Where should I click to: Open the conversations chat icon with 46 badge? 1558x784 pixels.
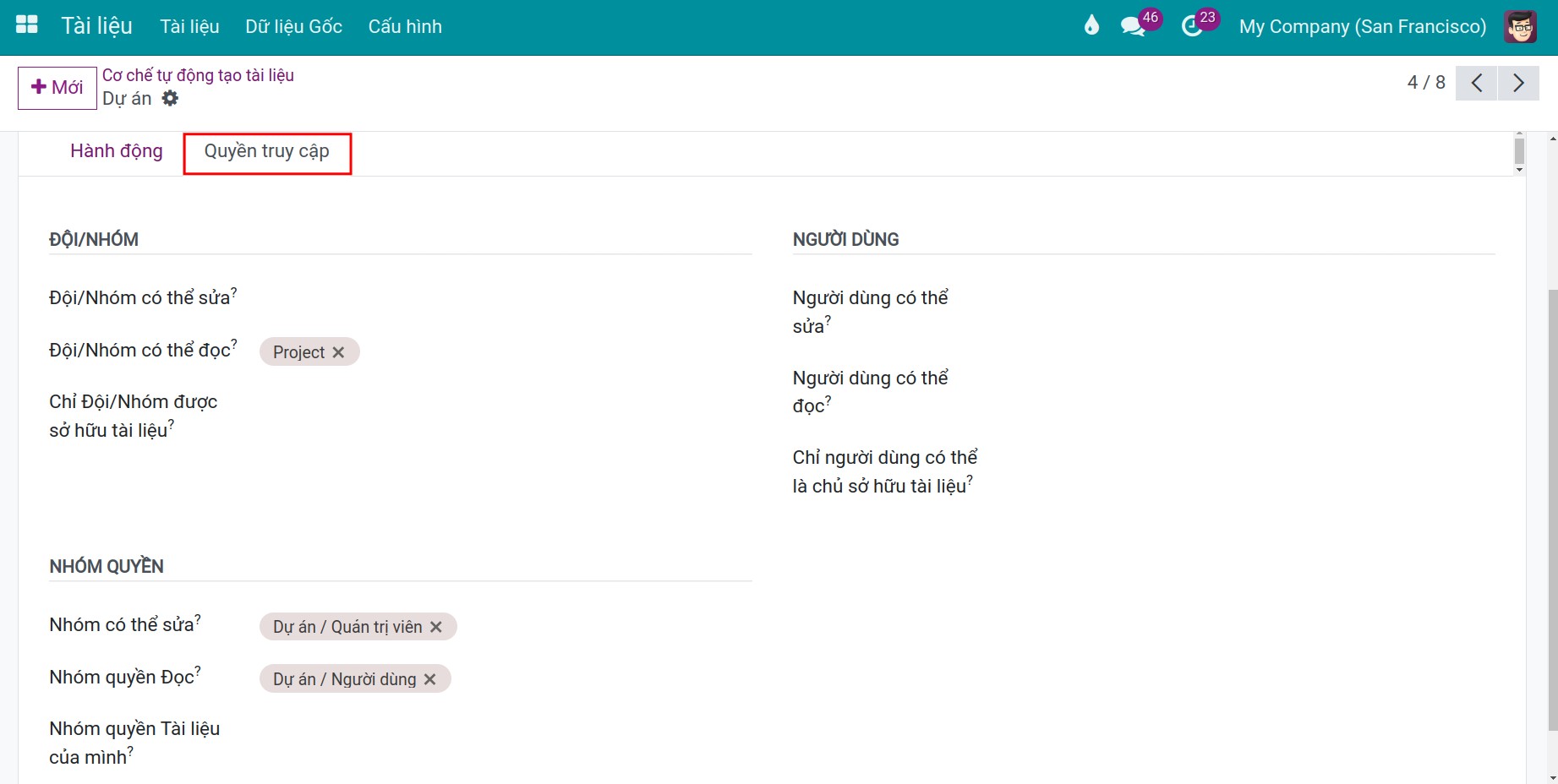coord(1133,26)
